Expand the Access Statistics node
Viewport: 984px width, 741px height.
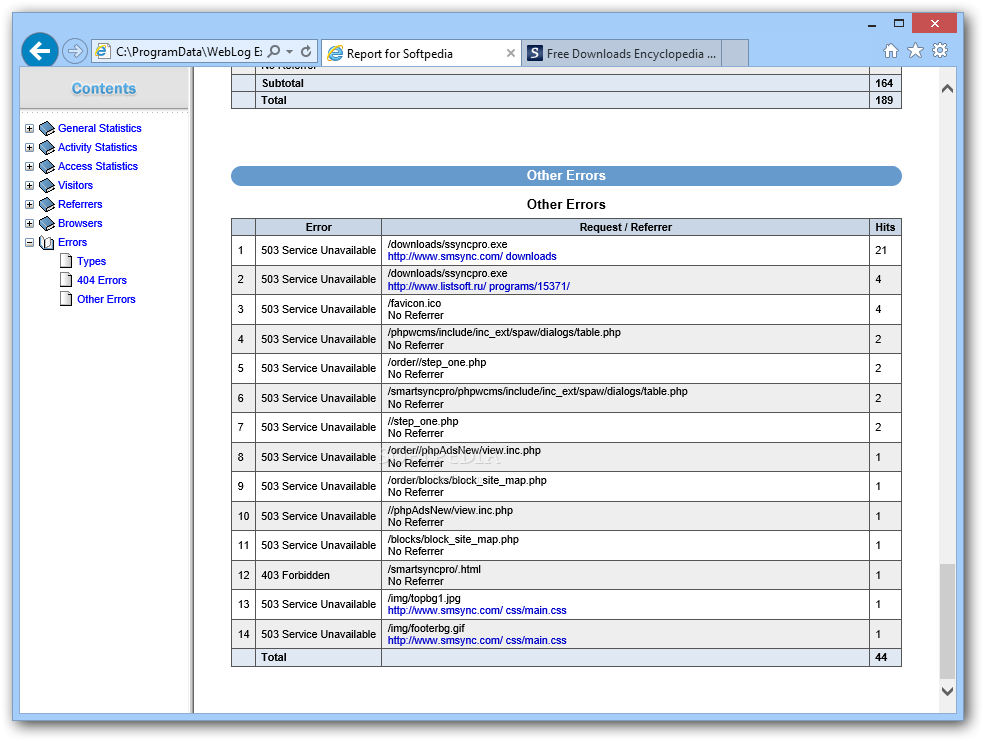pos(29,166)
